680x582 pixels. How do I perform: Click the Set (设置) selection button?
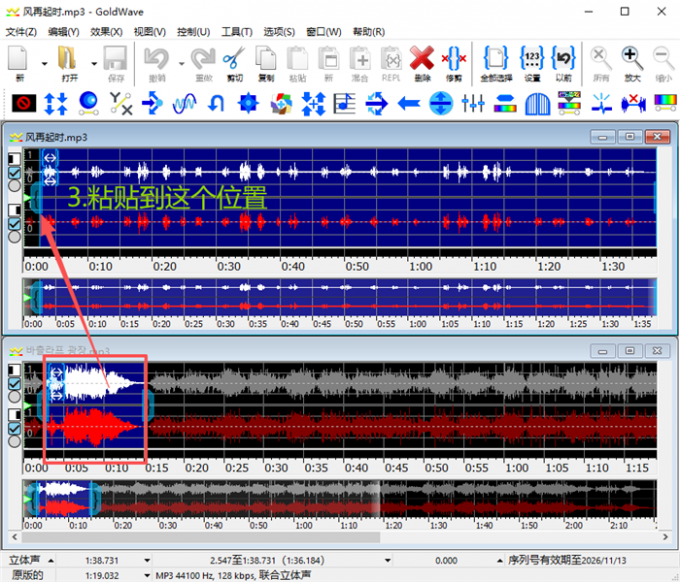[532, 61]
